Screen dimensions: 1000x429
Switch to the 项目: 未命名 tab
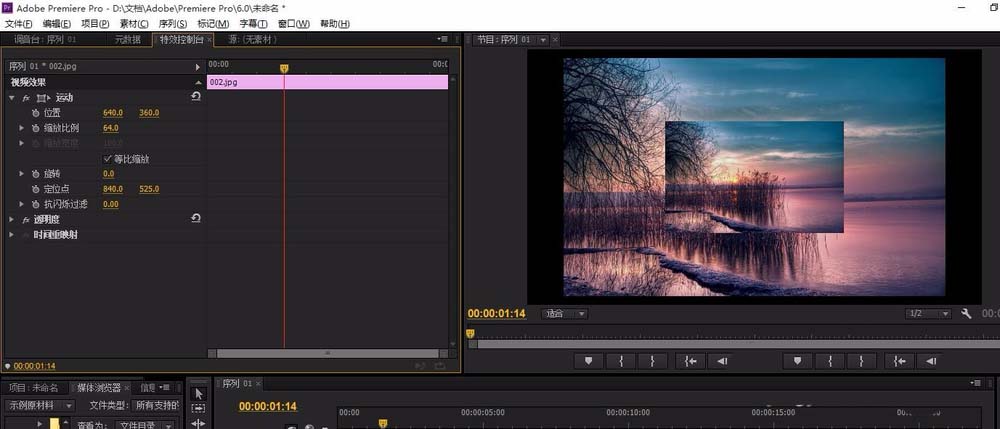pos(34,388)
